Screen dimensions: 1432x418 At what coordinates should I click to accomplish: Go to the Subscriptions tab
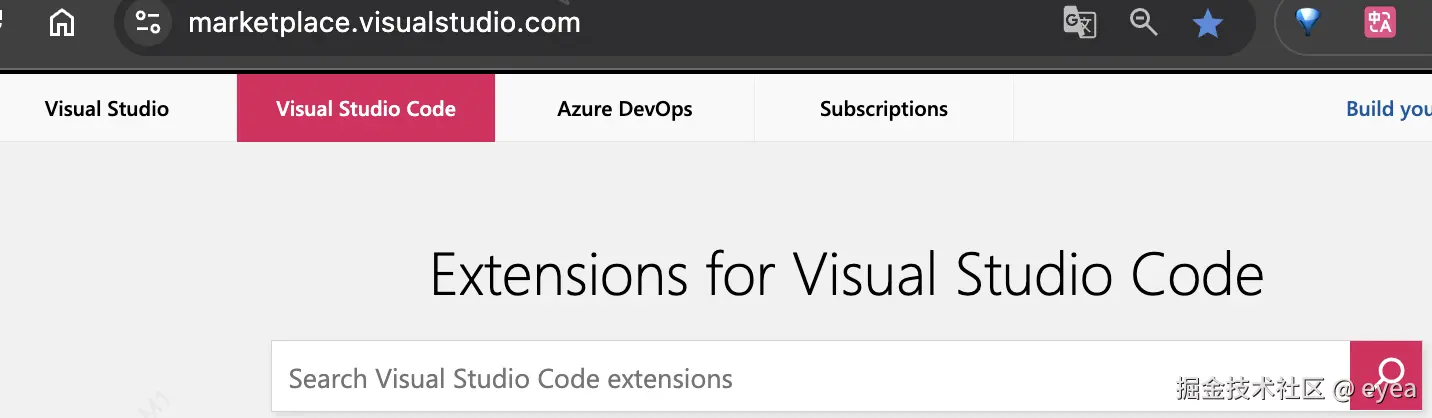(x=884, y=109)
